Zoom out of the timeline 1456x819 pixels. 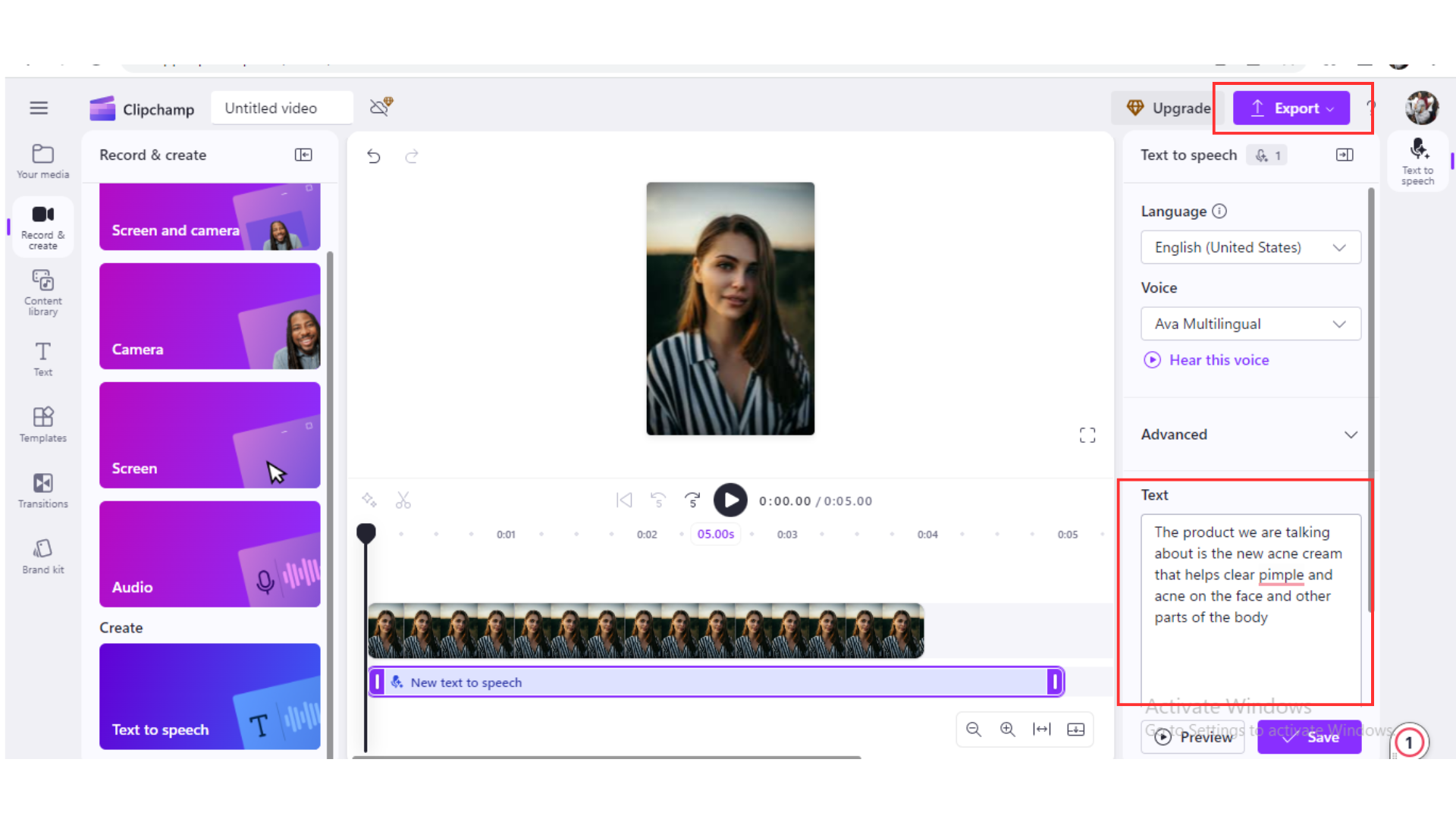coord(974,730)
